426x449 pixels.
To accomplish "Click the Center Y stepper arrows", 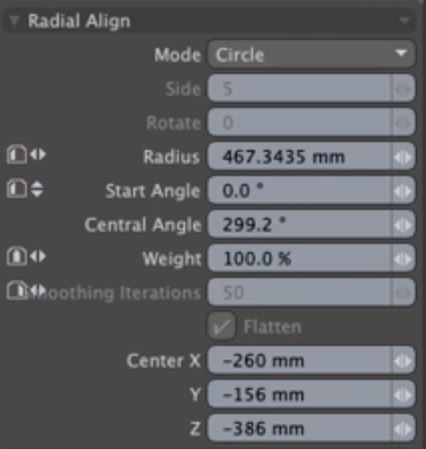I will [x=403, y=395].
